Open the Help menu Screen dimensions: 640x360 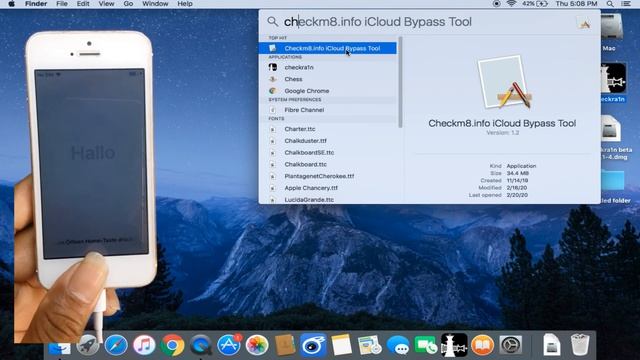tap(185, 4)
